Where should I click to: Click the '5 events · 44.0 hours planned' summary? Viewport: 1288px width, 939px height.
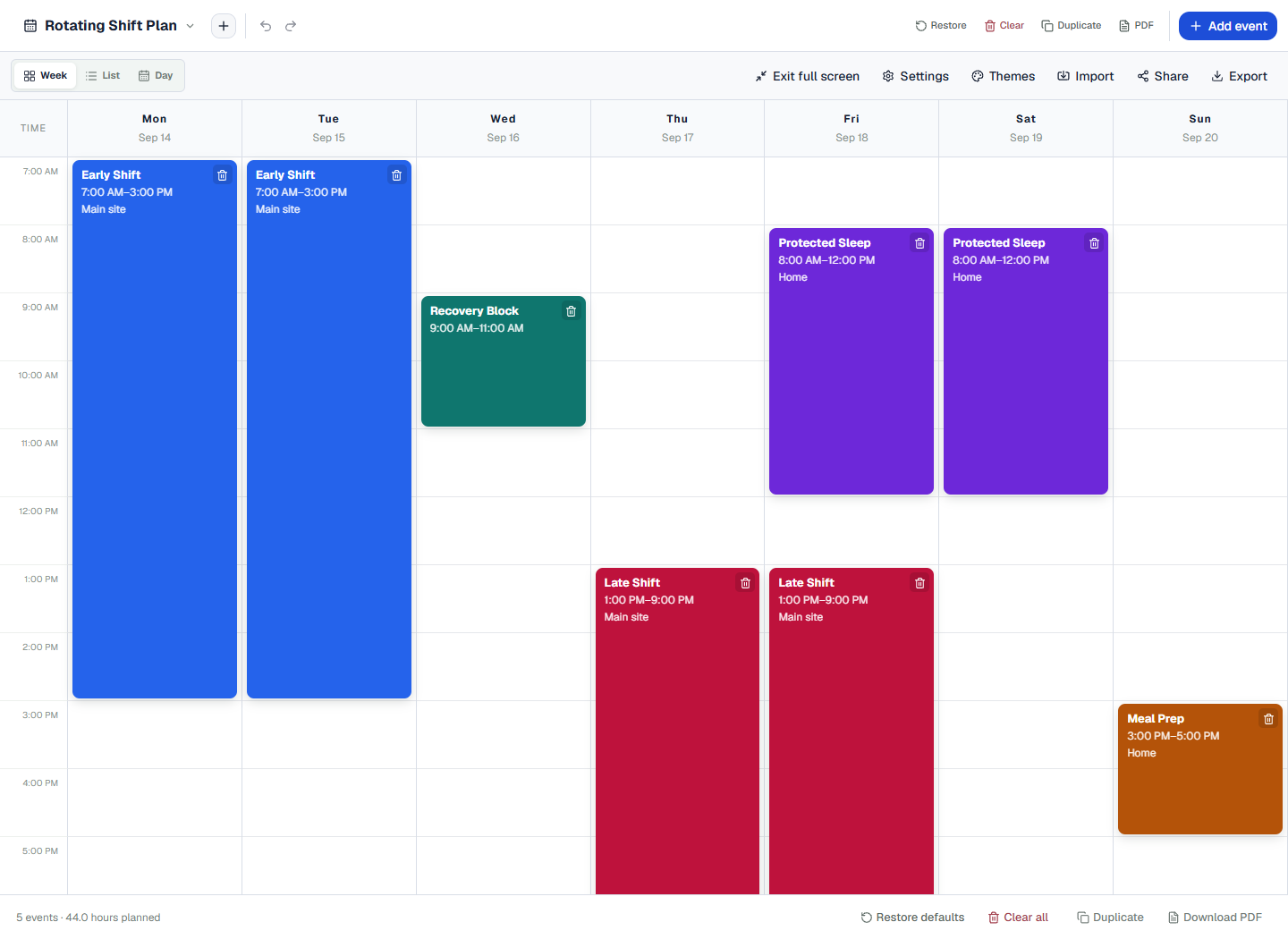click(89, 918)
